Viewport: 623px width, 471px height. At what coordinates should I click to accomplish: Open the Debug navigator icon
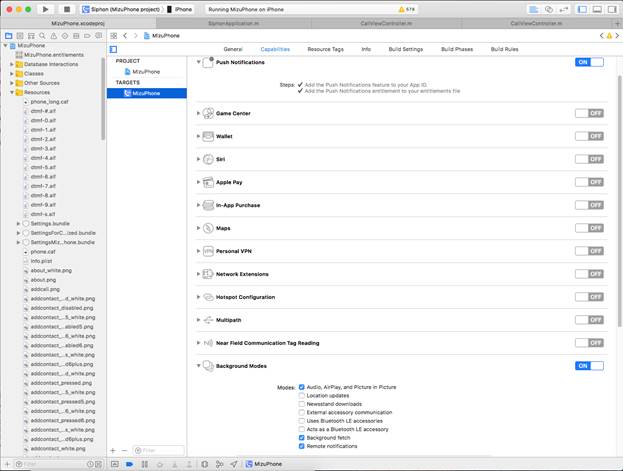coord(76,36)
